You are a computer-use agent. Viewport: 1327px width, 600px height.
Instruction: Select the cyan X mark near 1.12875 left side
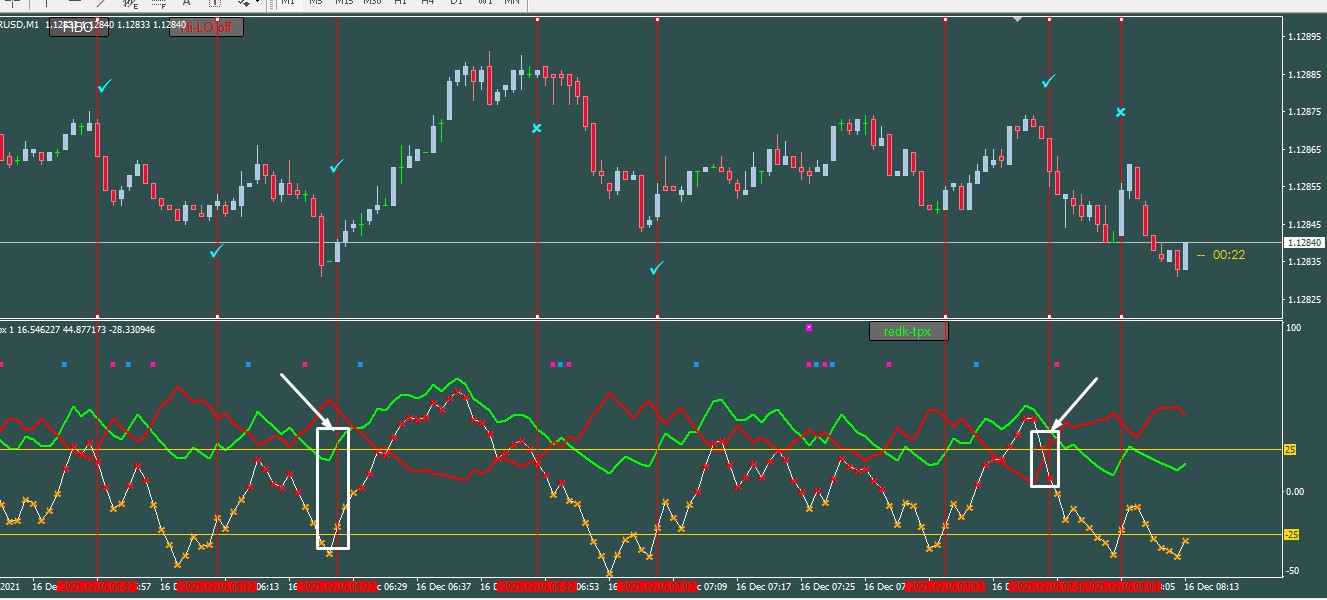coord(537,128)
